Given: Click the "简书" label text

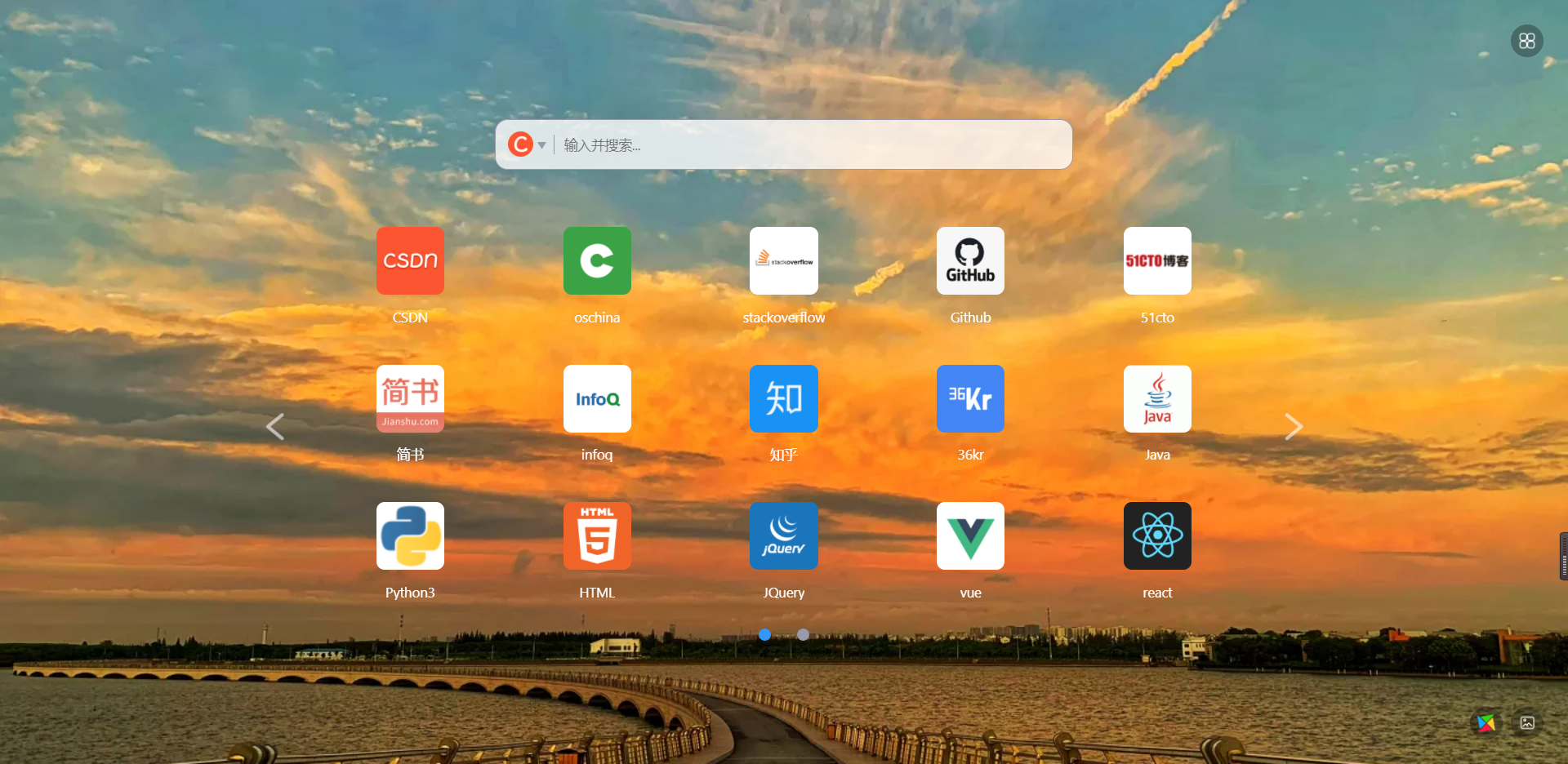Looking at the screenshot, I should pyautogui.click(x=410, y=455).
